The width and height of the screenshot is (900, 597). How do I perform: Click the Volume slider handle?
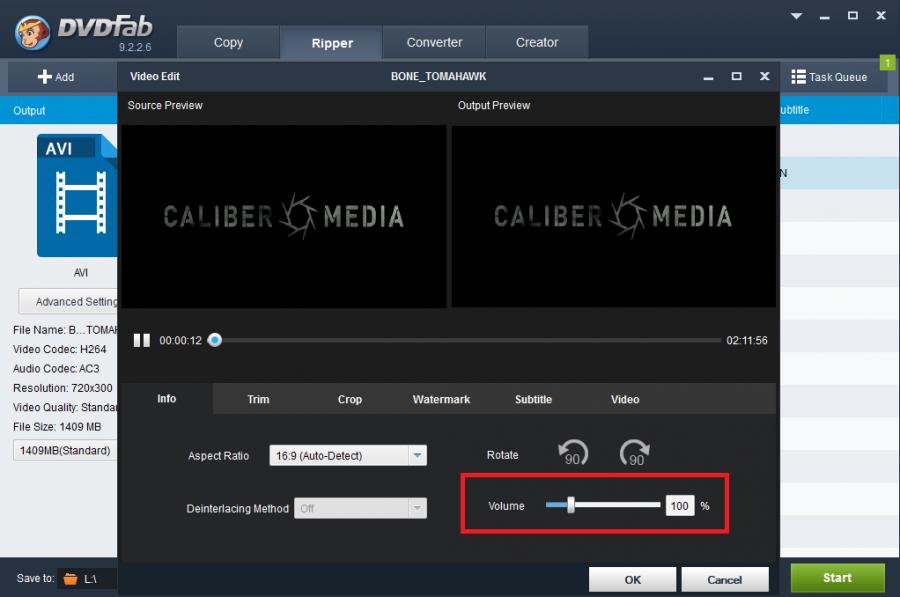tap(571, 505)
